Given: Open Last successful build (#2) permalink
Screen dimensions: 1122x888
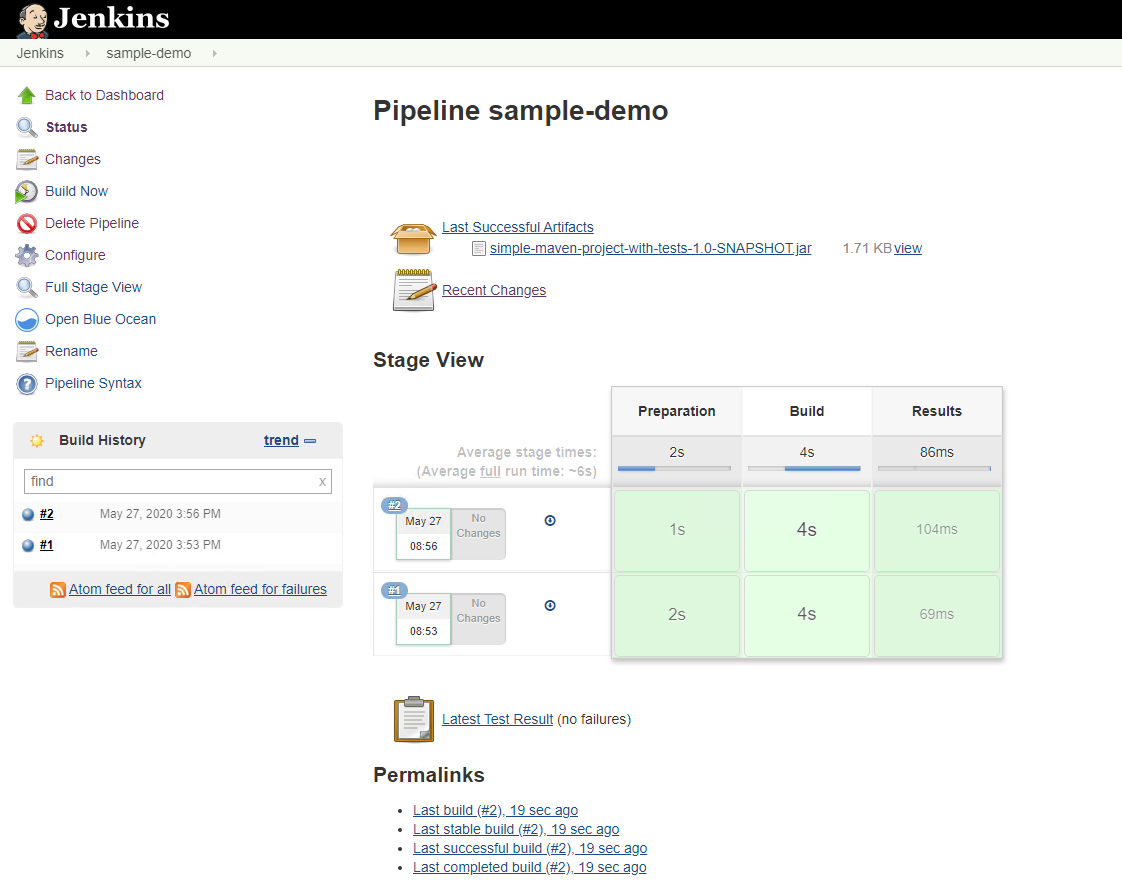Looking at the screenshot, I should [x=530, y=848].
